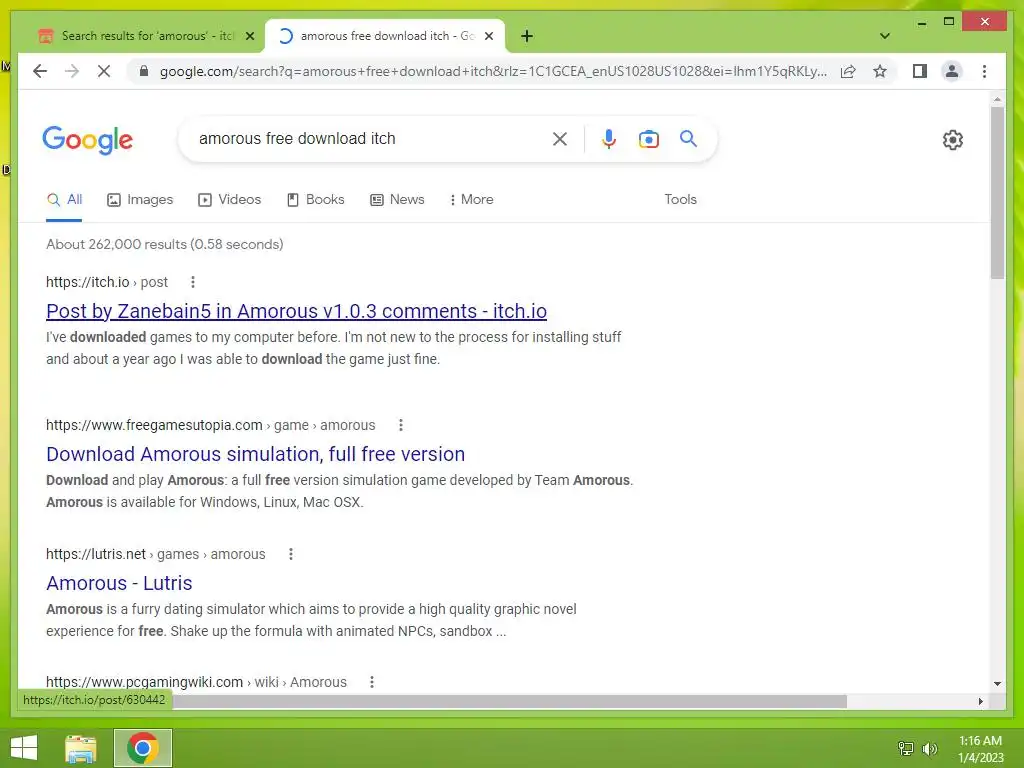Open options for the lutris.net result
The height and width of the screenshot is (768, 1024).
tap(291, 554)
